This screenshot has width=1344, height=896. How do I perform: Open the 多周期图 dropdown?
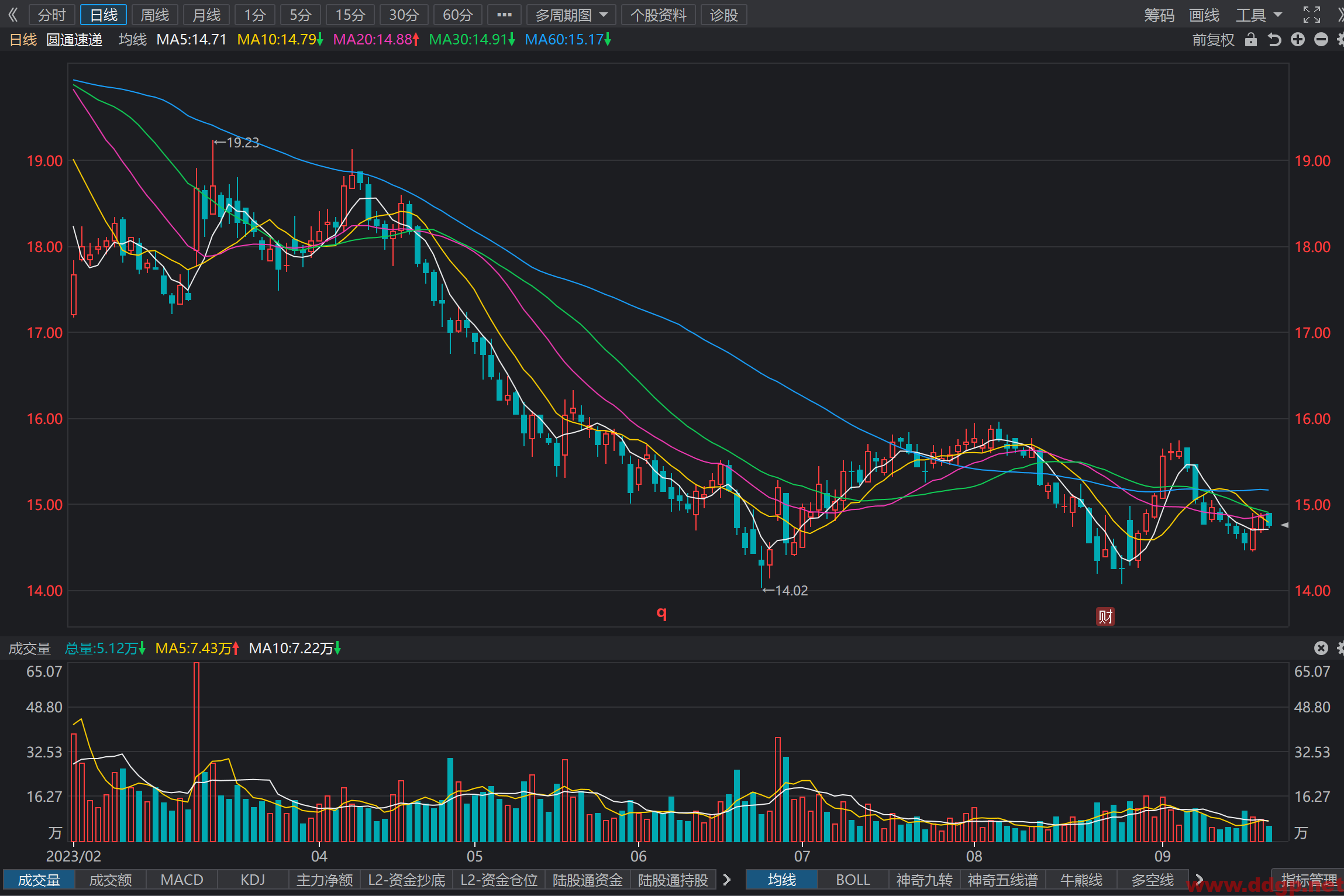point(571,15)
